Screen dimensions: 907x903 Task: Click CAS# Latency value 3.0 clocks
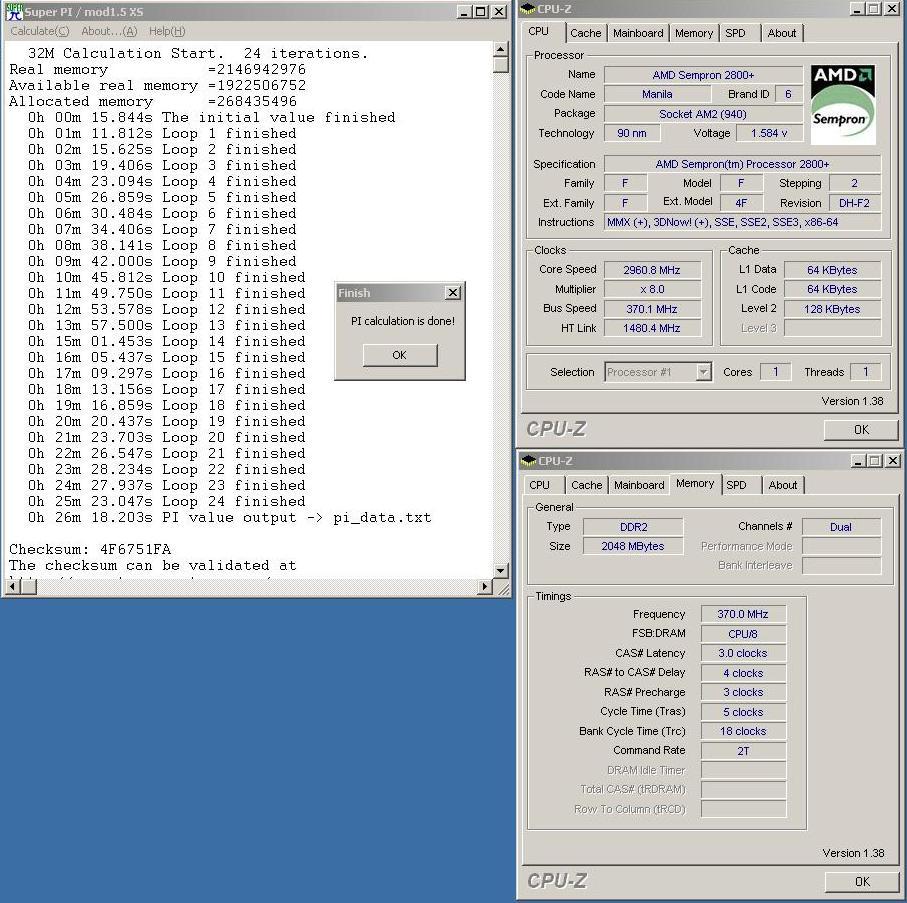[743, 653]
